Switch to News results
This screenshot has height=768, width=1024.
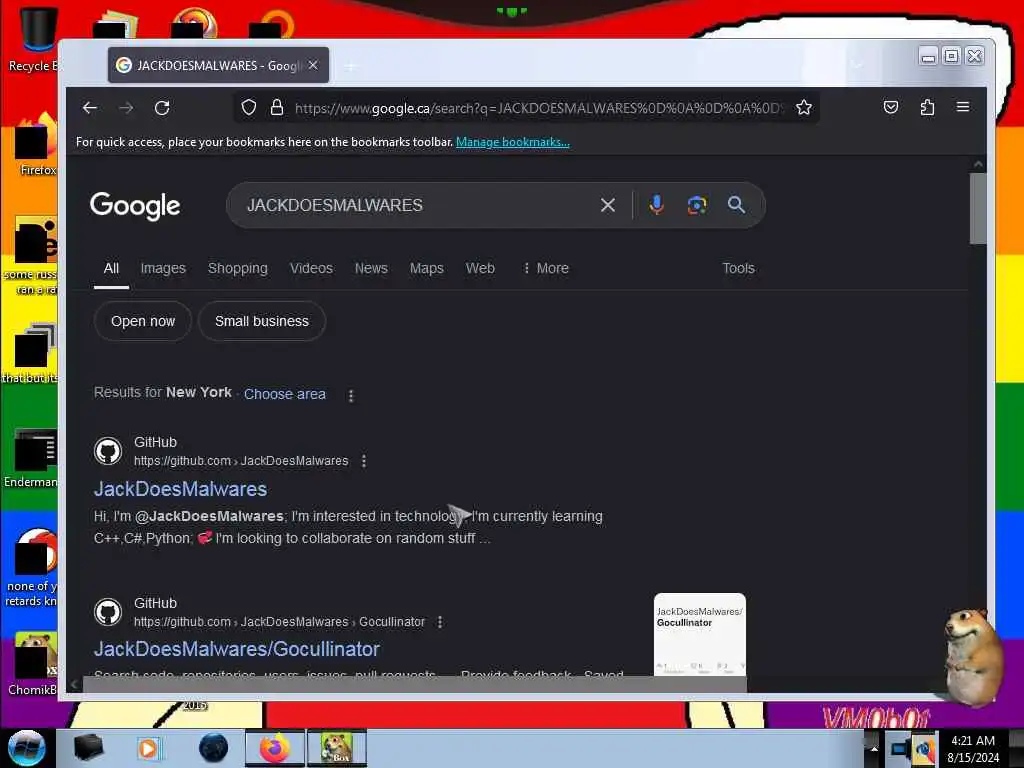pyautogui.click(x=371, y=268)
